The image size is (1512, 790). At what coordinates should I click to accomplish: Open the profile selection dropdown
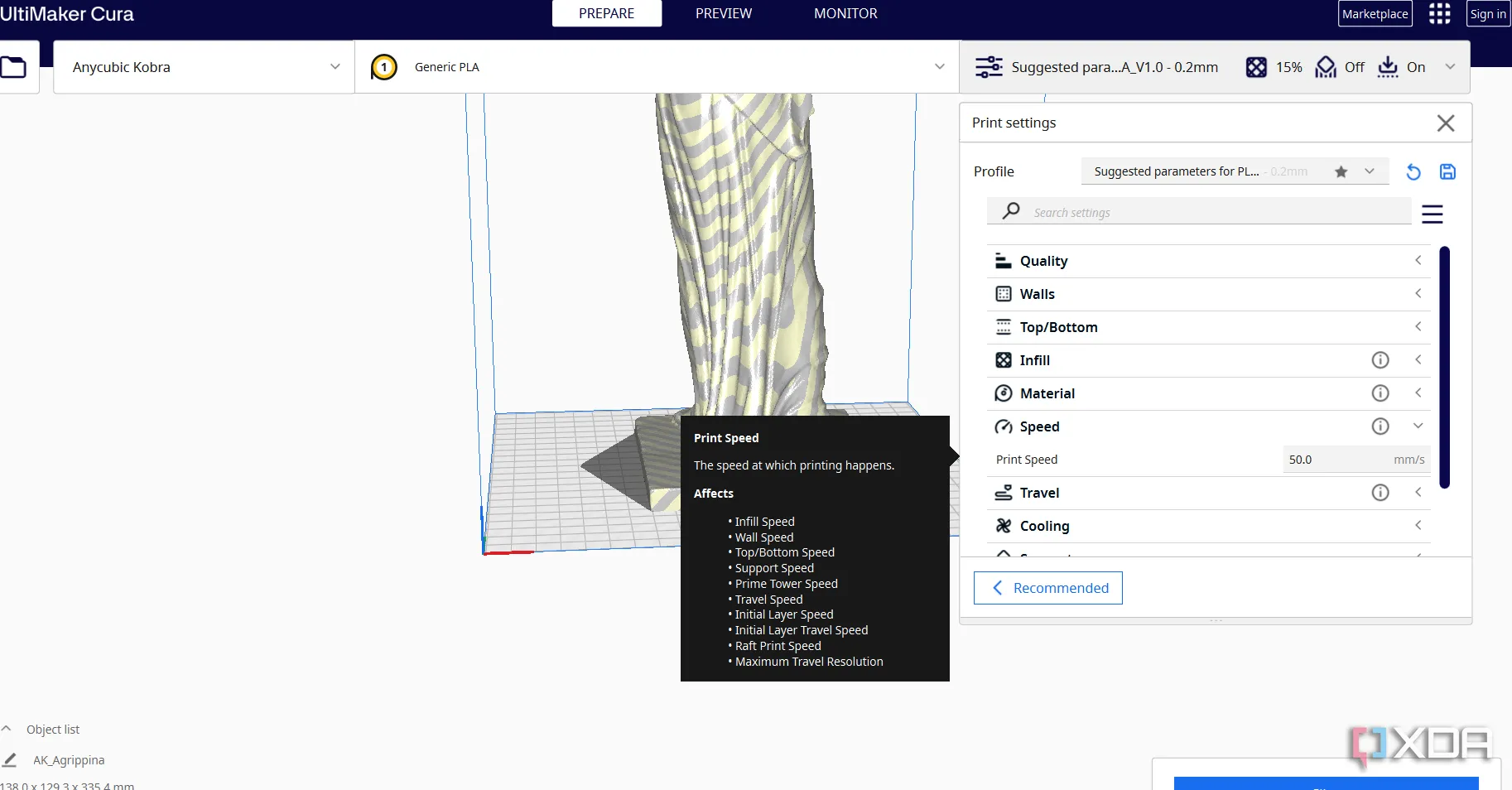pos(1235,171)
